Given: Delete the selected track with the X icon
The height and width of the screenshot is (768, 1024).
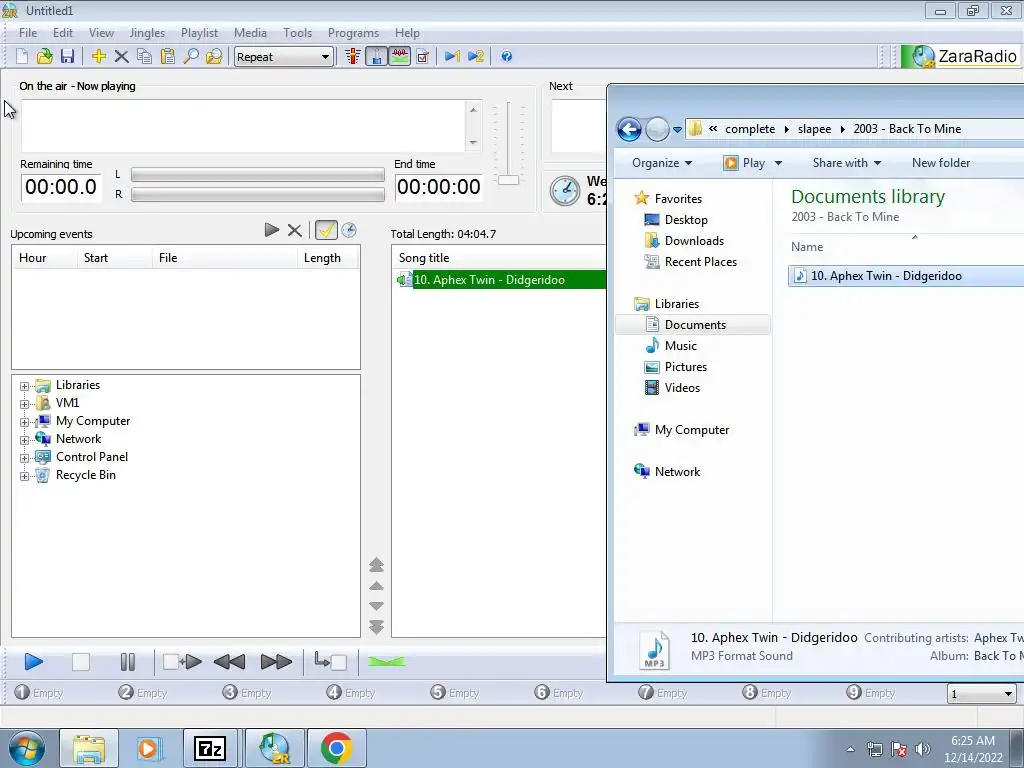Looking at the screenshot, I should (121, 56).
